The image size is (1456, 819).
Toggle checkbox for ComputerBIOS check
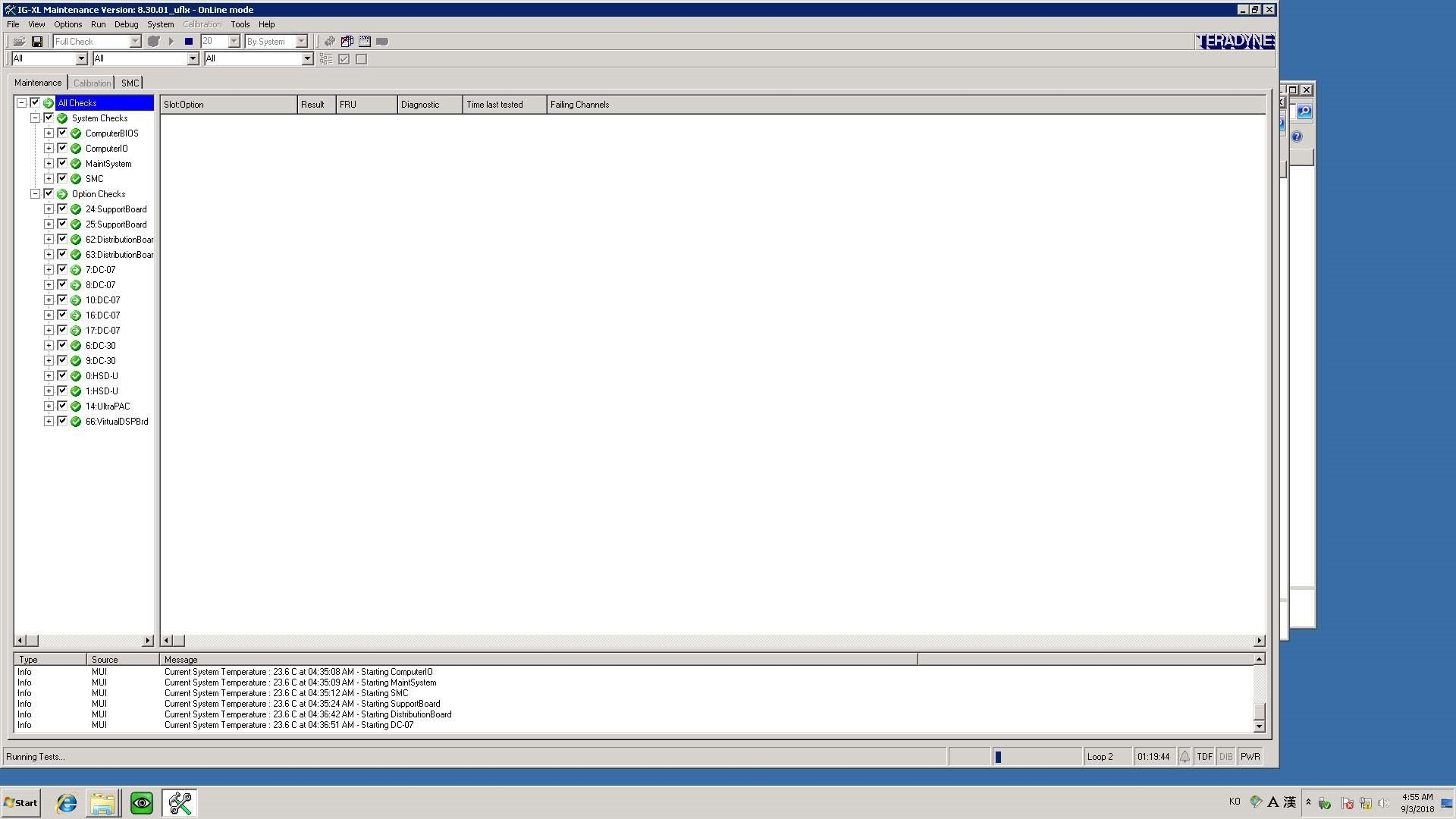click(63, 133)
